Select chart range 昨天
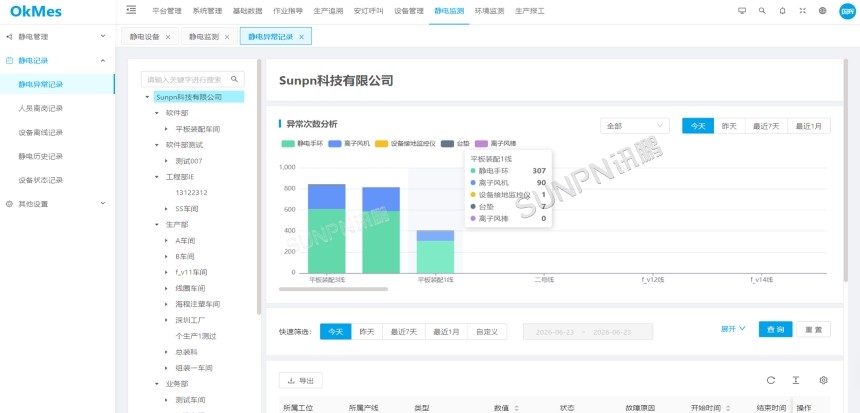Screen dimensions: 860x413 point(729,126)
